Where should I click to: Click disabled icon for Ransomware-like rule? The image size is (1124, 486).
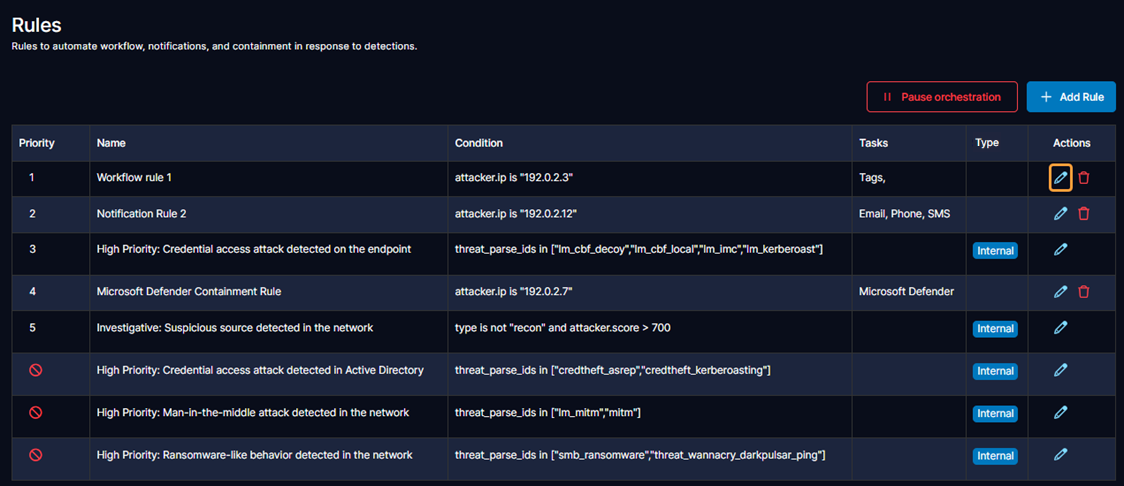point(36,455)
